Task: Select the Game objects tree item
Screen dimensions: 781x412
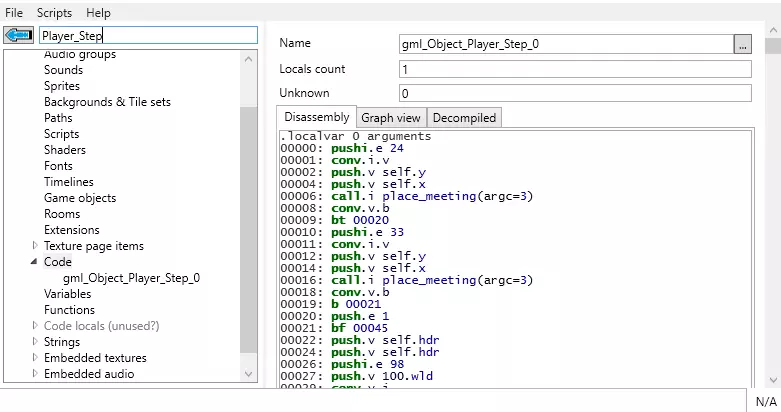Action: point(81,198)
